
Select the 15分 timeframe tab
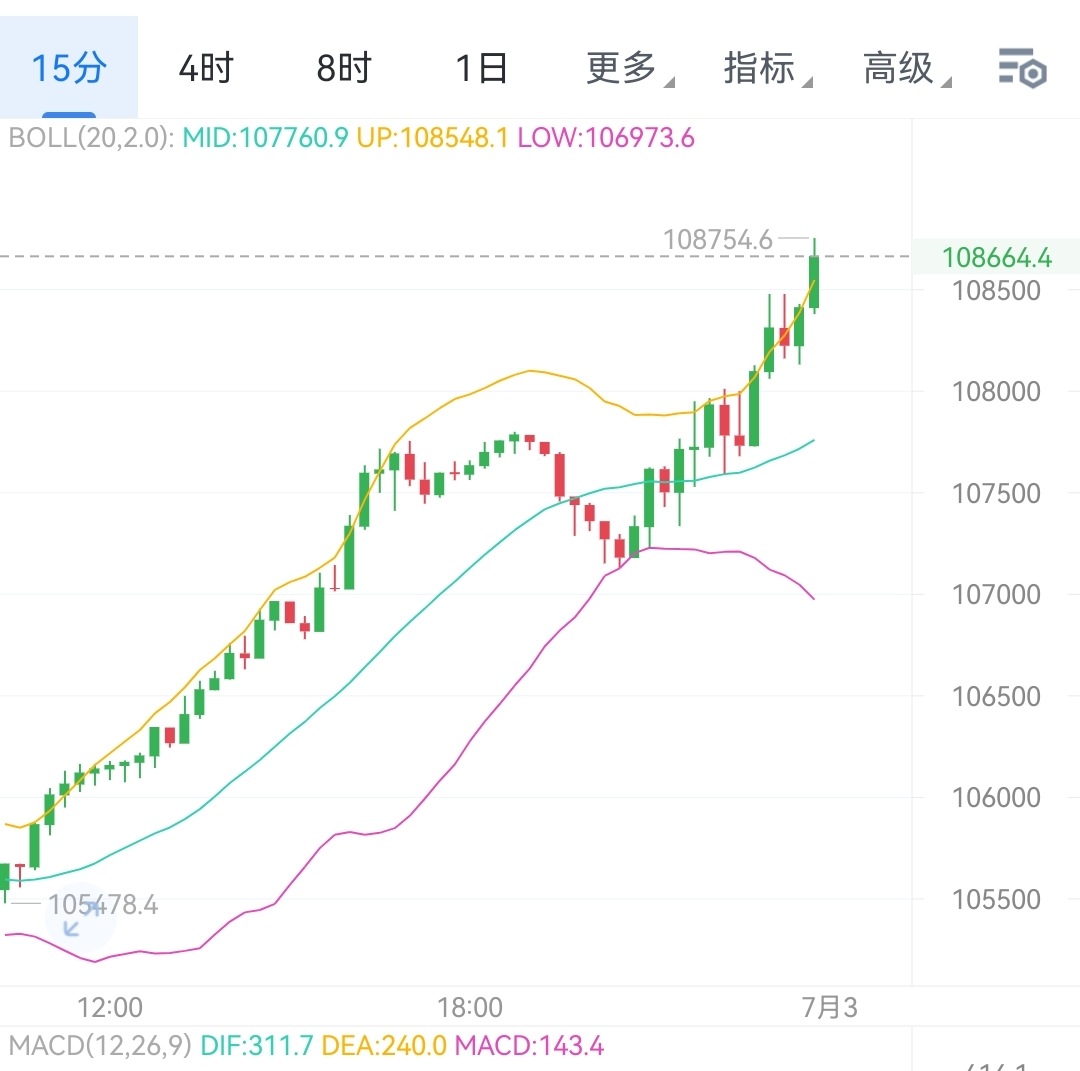[x=68, y=69]
